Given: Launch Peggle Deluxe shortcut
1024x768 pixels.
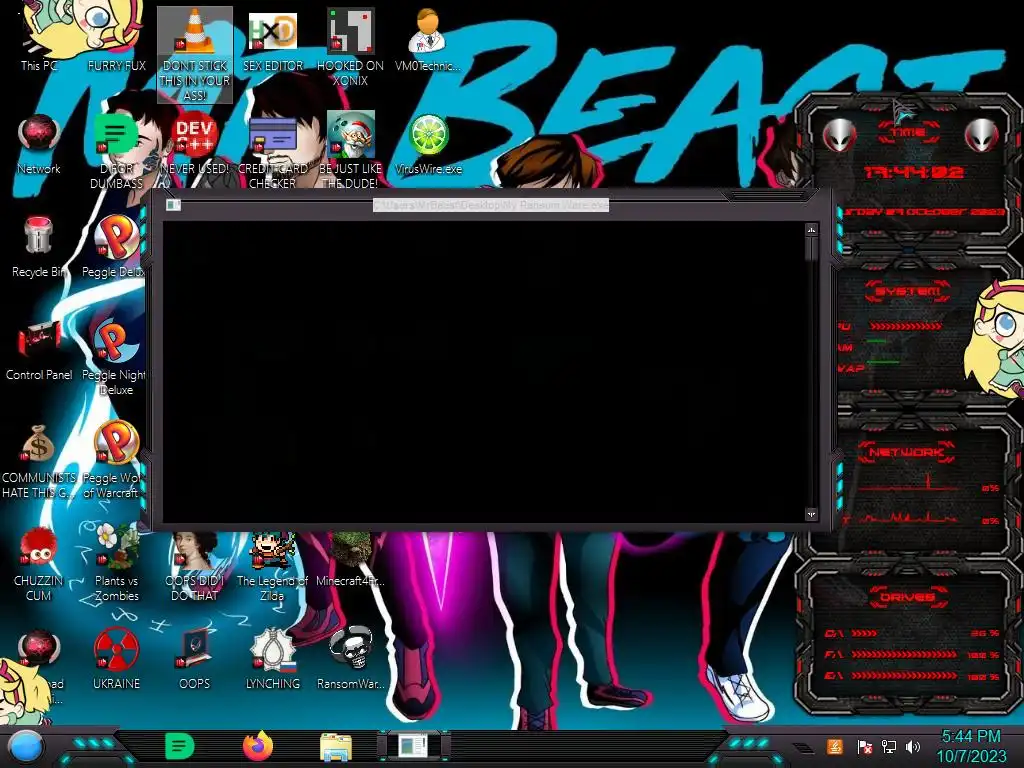Looking at the screenshot, I should [115, 247].
